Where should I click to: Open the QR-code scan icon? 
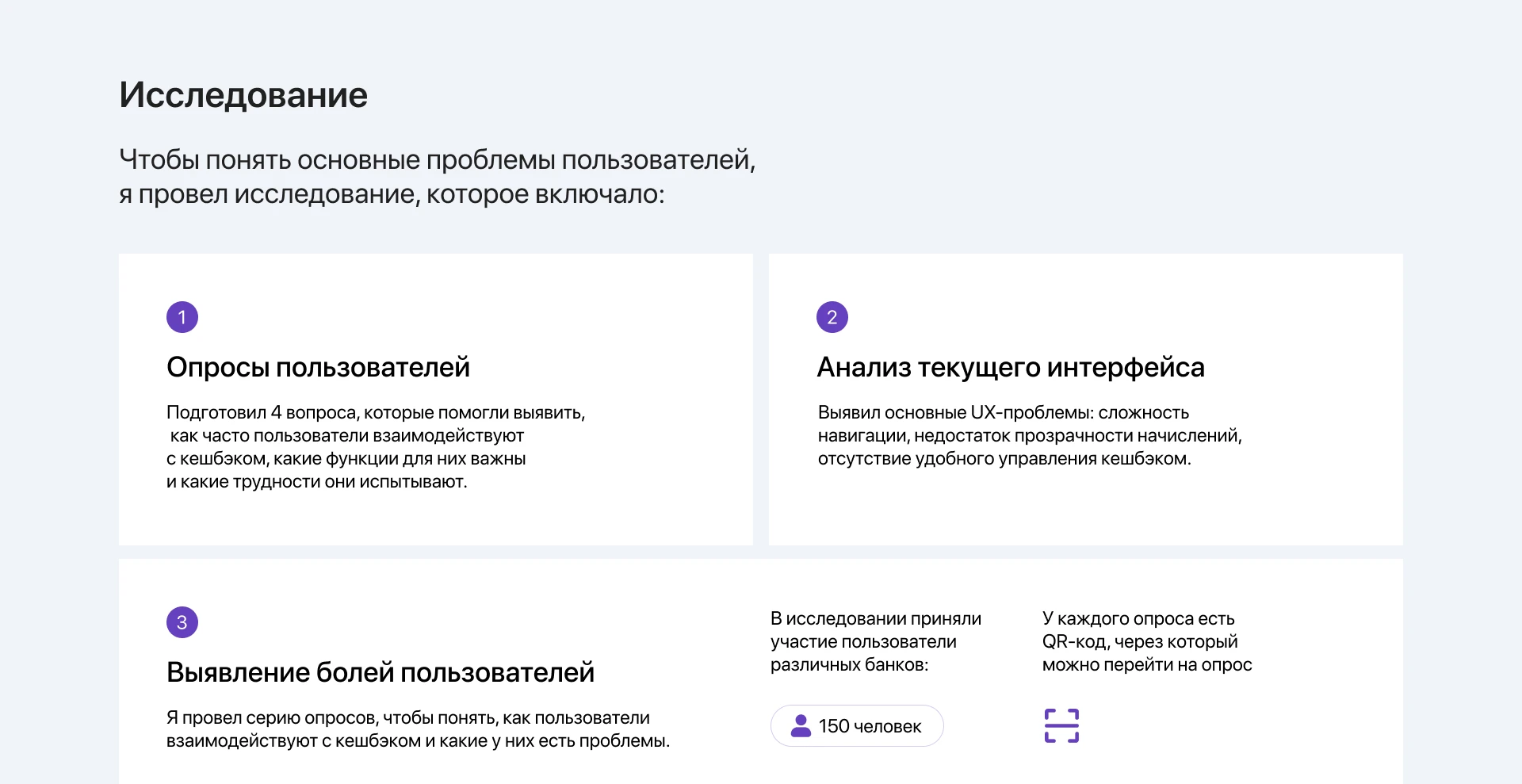[x=1061, y=725]
